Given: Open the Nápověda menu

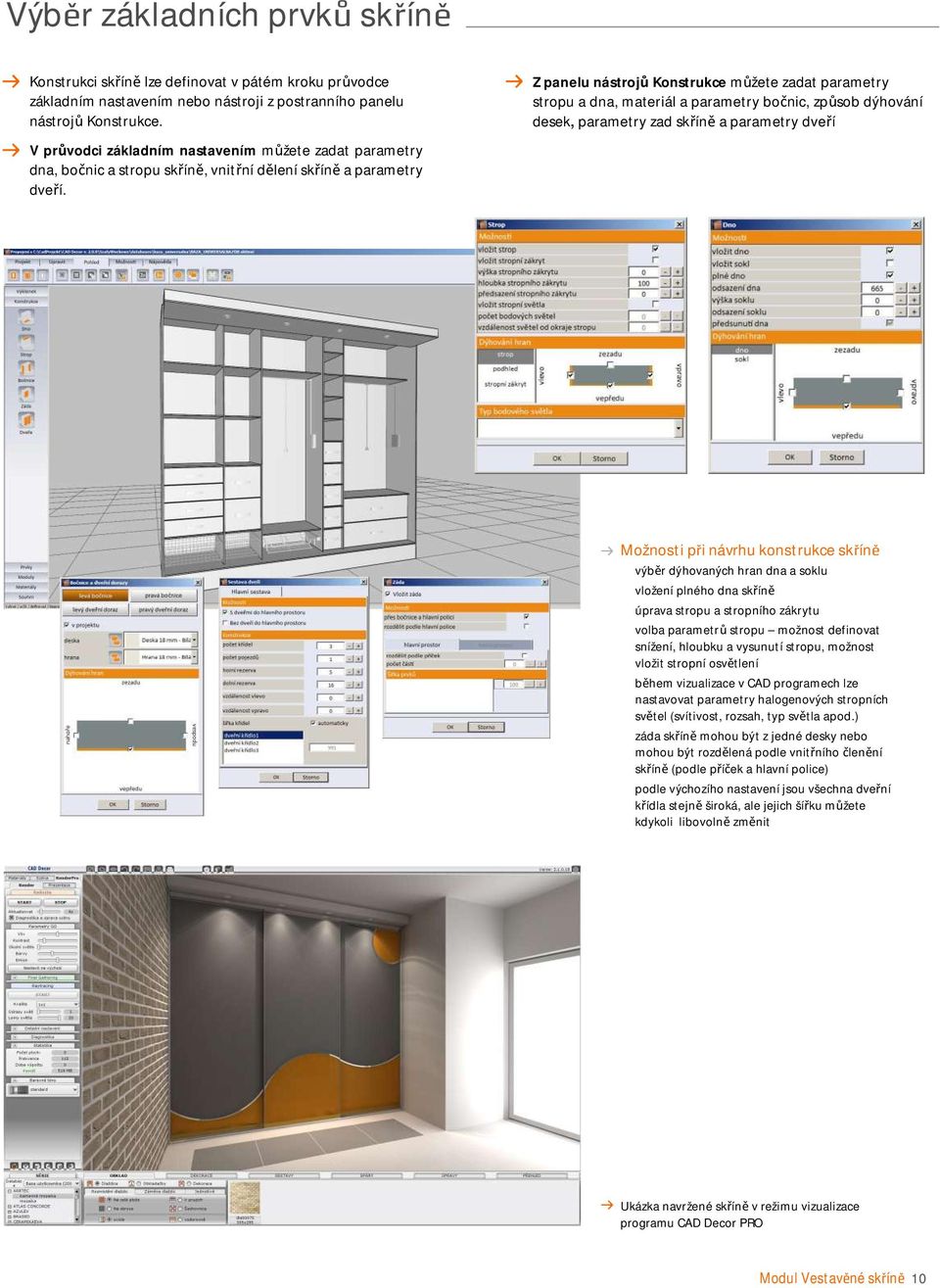Looking at the screenshot, I should [x=160, y=262].
